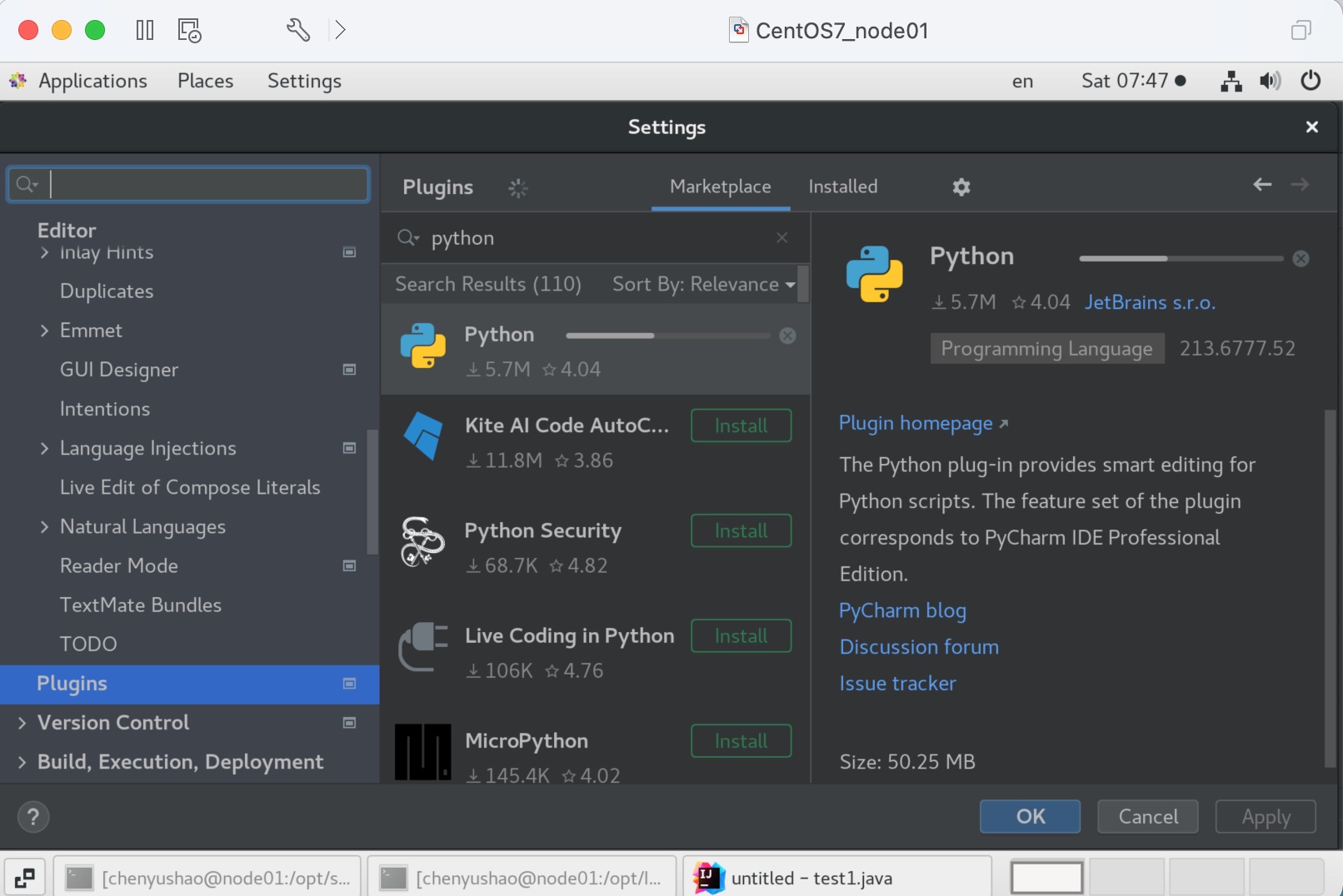Image resolution: width=1343 pixels, height=896 pixels.
Task: Expand the Inlay Hints tree node
Action: coord(45,252)
